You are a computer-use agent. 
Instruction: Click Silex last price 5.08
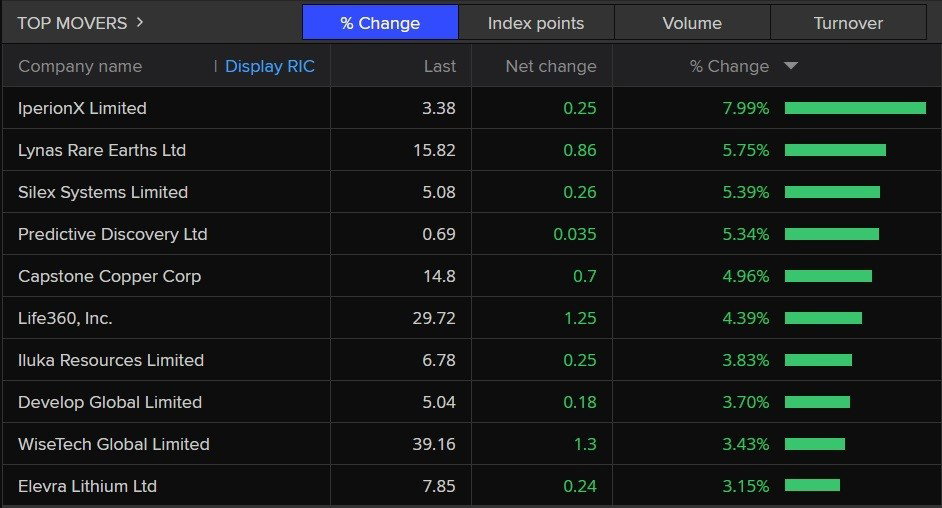pyautogui.click(x=439, y=192)
